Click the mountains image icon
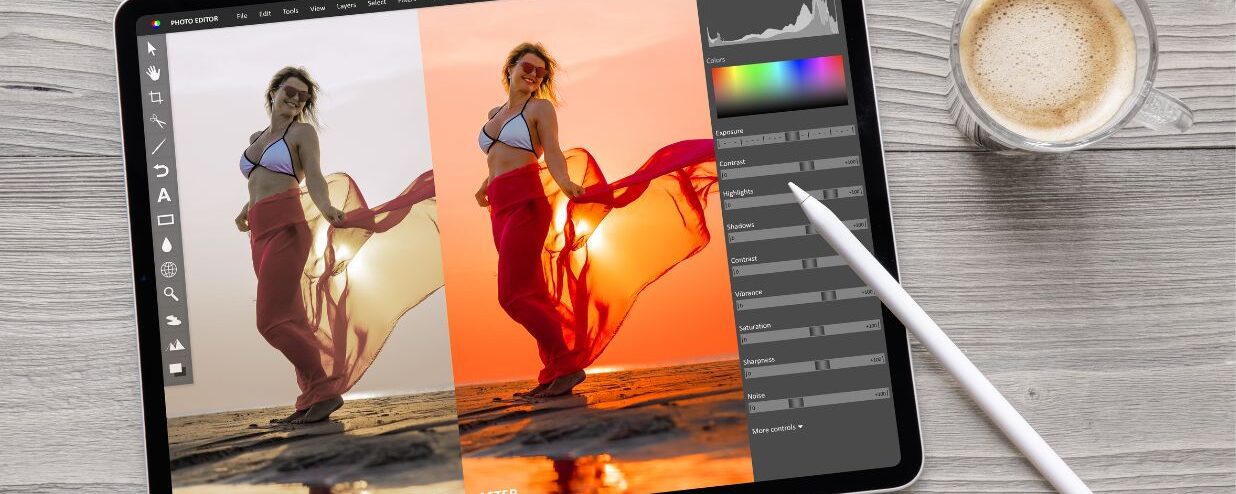This screenshot has width=1236, height=494. (175, 344)
